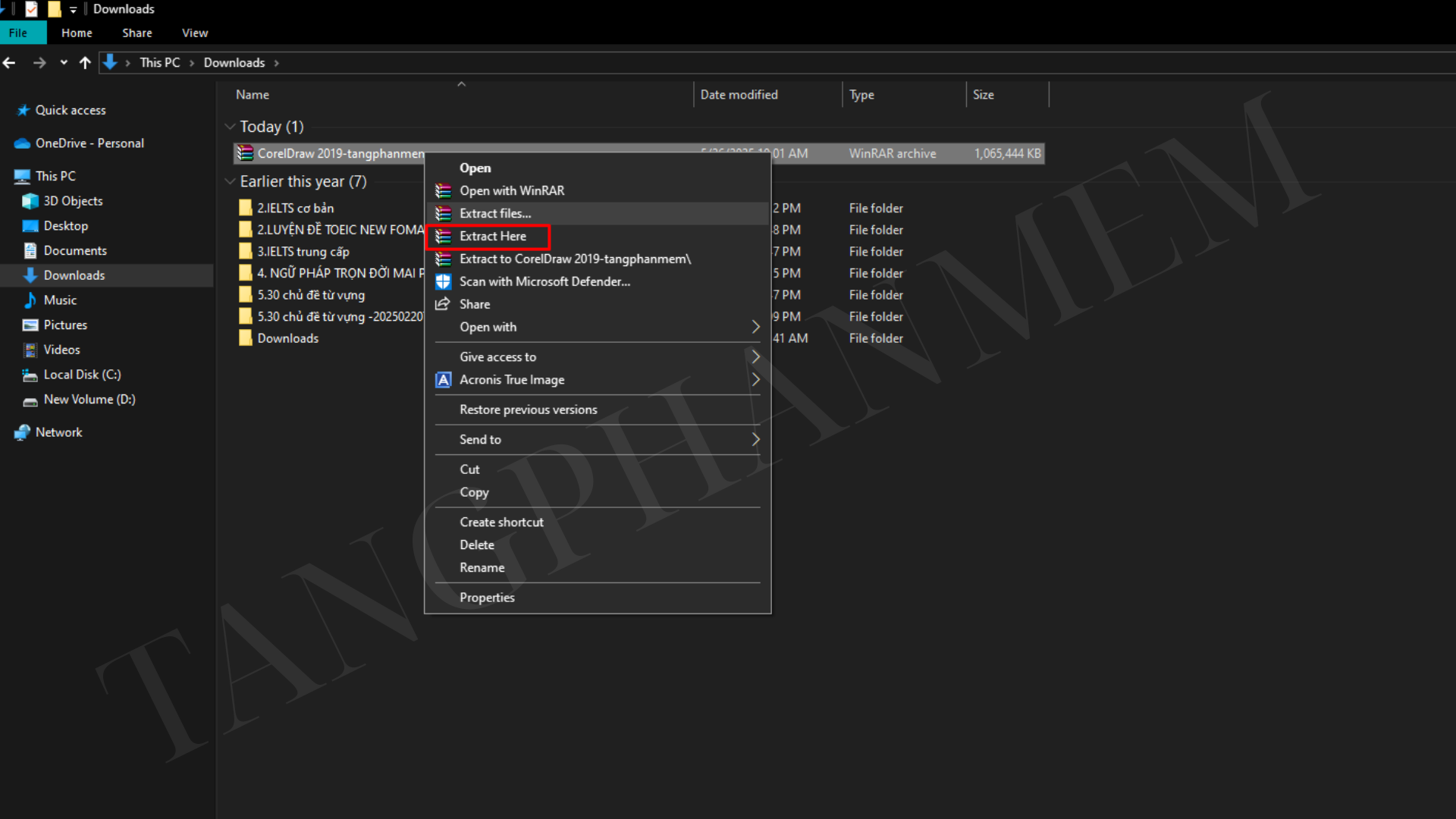Click the Music note icon in sidebar

pyautogui.click(x=30, y=300)
